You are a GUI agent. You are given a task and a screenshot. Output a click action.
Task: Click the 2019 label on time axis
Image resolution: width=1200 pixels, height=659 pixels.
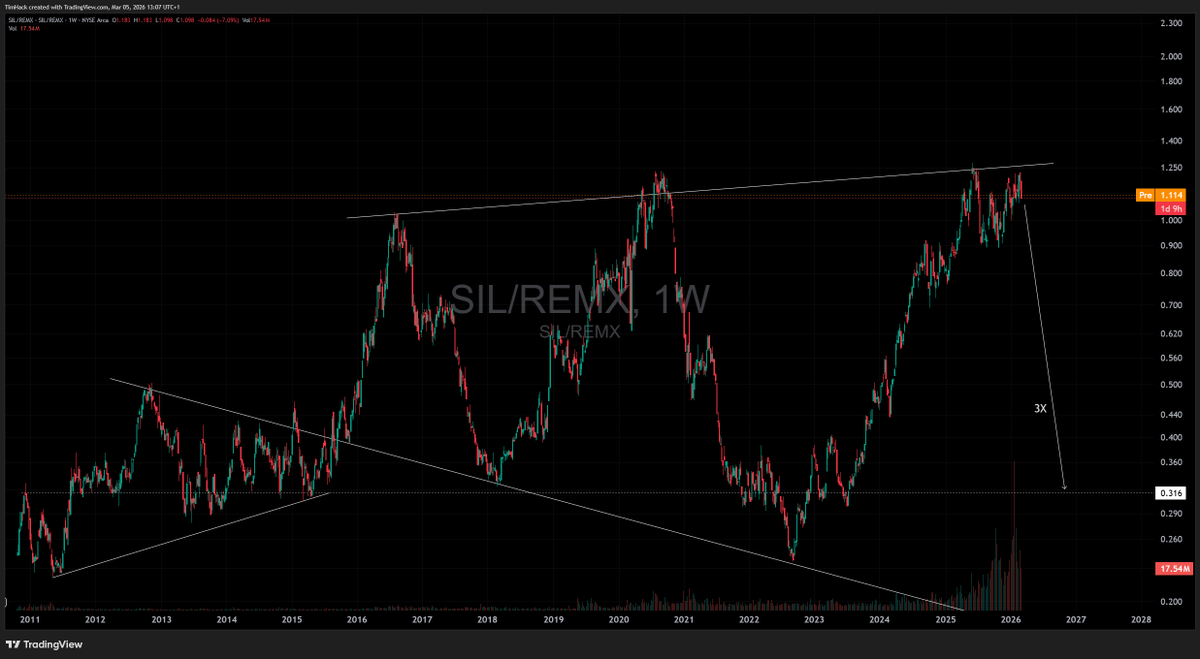[552, 620]
